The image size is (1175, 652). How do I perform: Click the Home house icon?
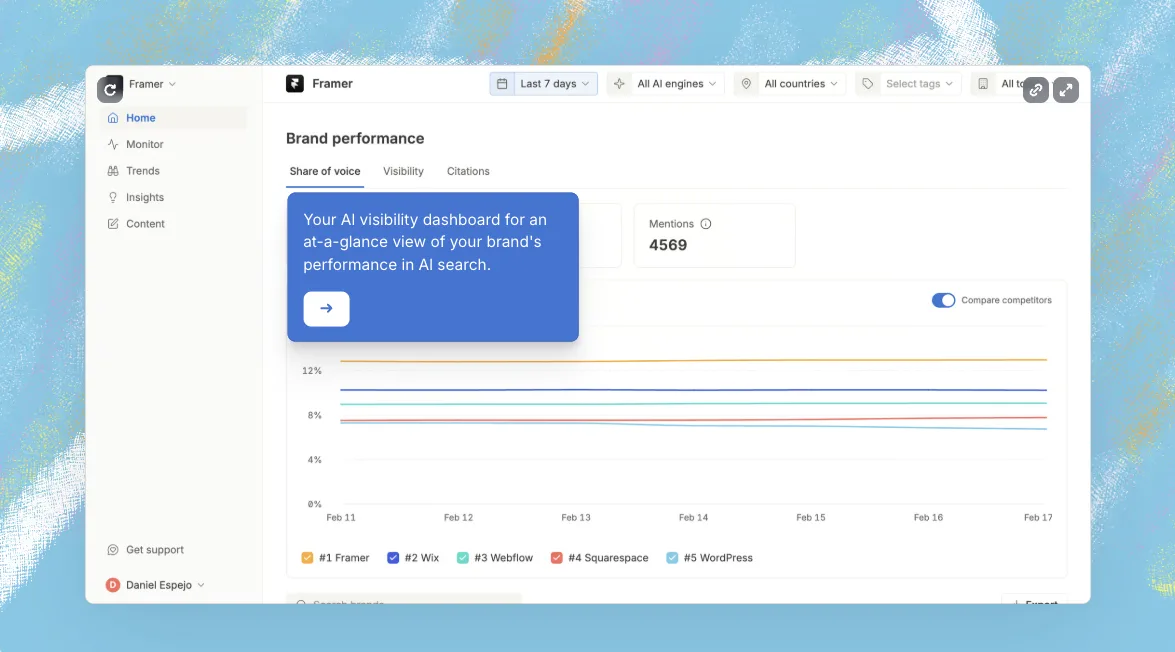coord(113,118)
